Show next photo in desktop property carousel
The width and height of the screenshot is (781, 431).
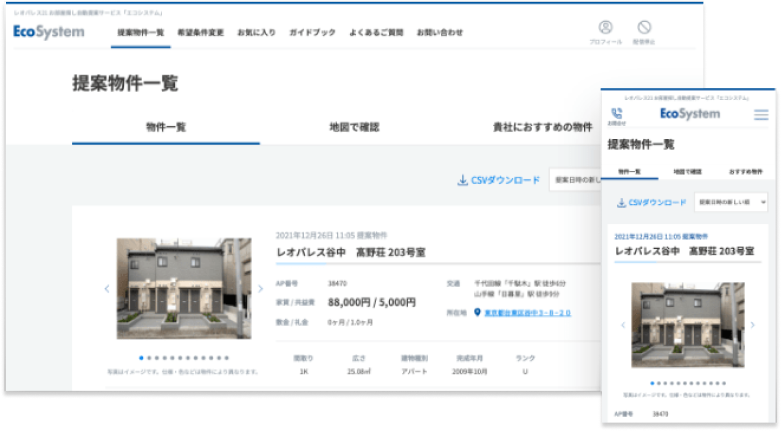tap(260, 290)
